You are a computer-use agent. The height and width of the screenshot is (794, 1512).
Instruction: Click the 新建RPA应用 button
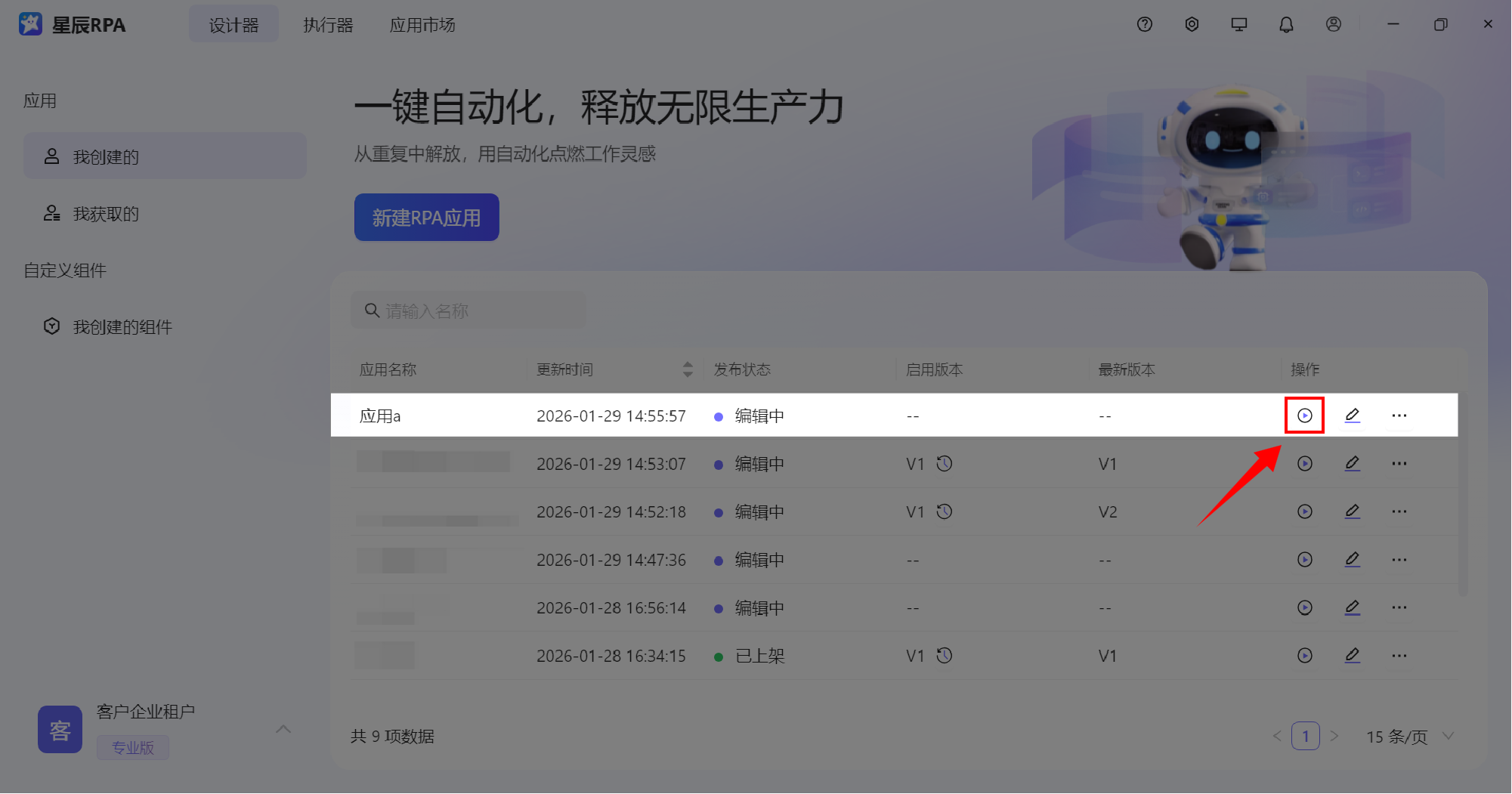click(x=426, y=217)
